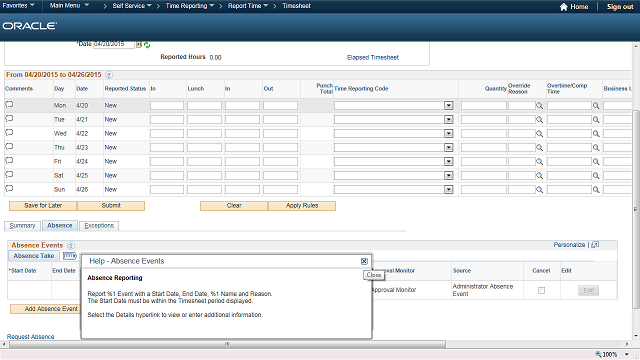Open comments bubble for Tue 4/21
640x360 pixels.
9,119
